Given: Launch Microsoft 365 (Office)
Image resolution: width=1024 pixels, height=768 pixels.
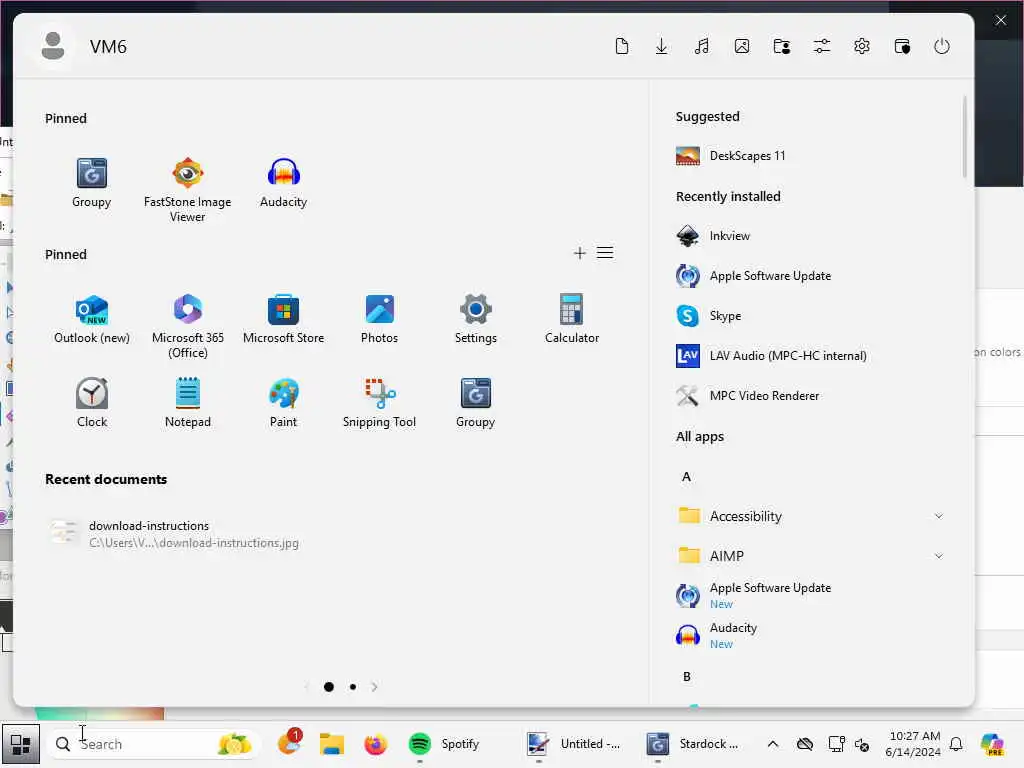Looking at the screenshot, I should [187, 326].
